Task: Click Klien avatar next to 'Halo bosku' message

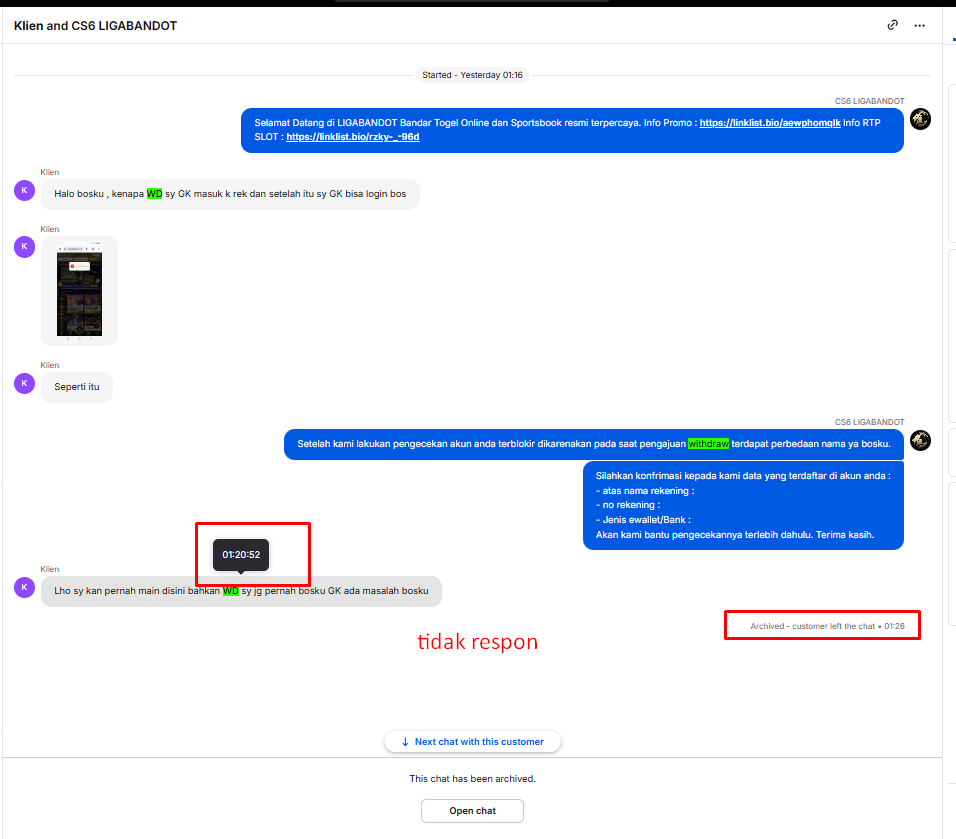Action: tap(24, 190)
